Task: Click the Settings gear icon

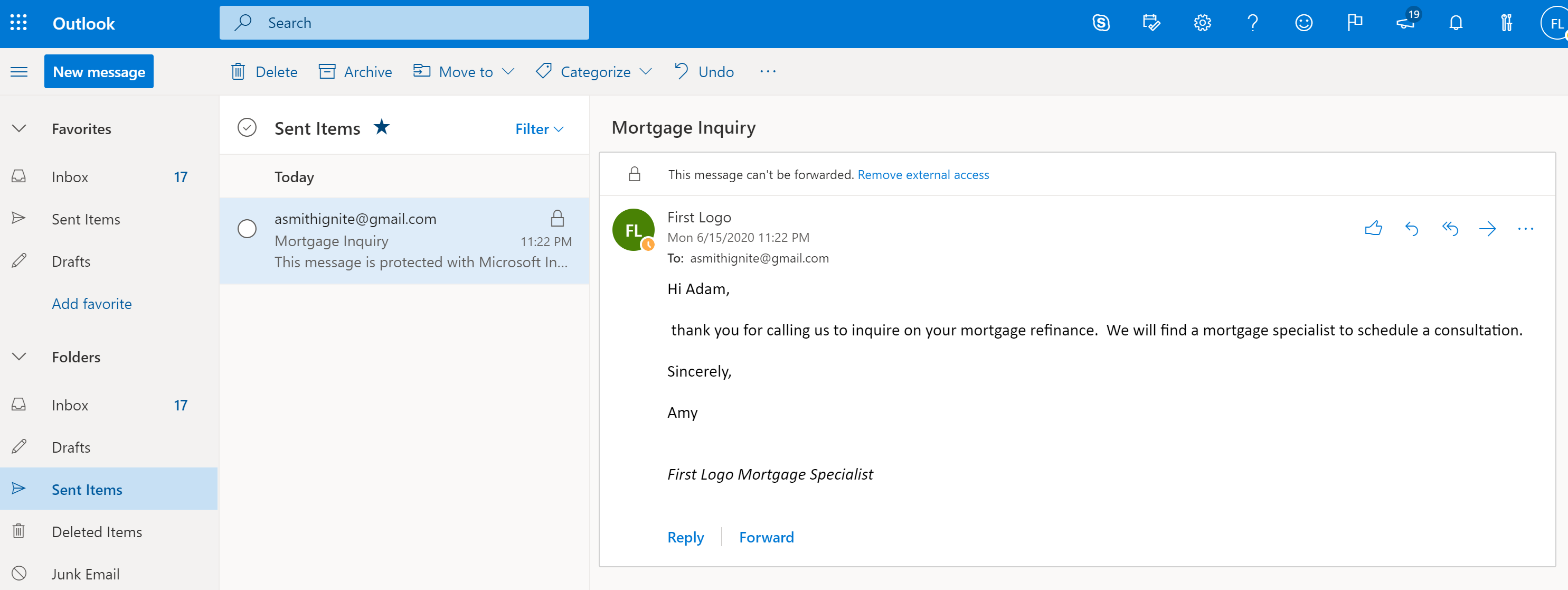Action: click(1202, 22)
